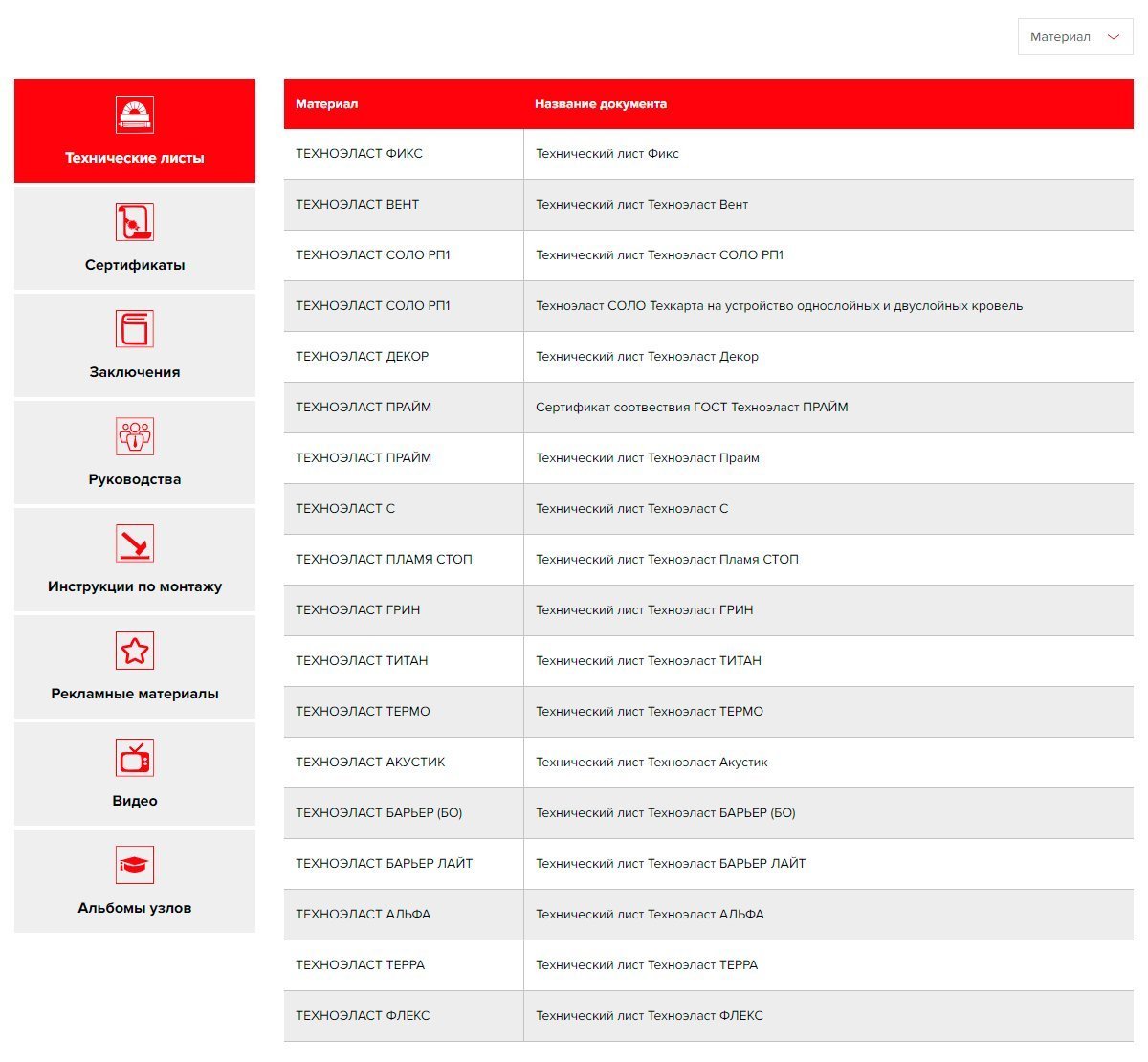
Task: Open the Материал dropdown filter
Action: 1075,37
